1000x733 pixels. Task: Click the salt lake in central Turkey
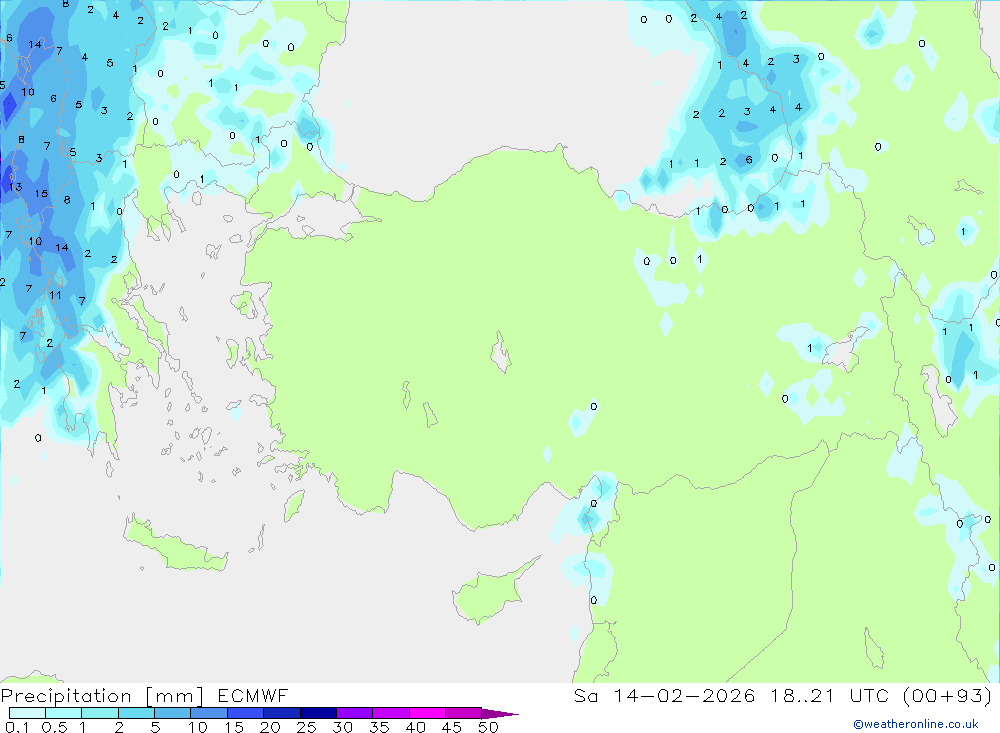(501, 352)
